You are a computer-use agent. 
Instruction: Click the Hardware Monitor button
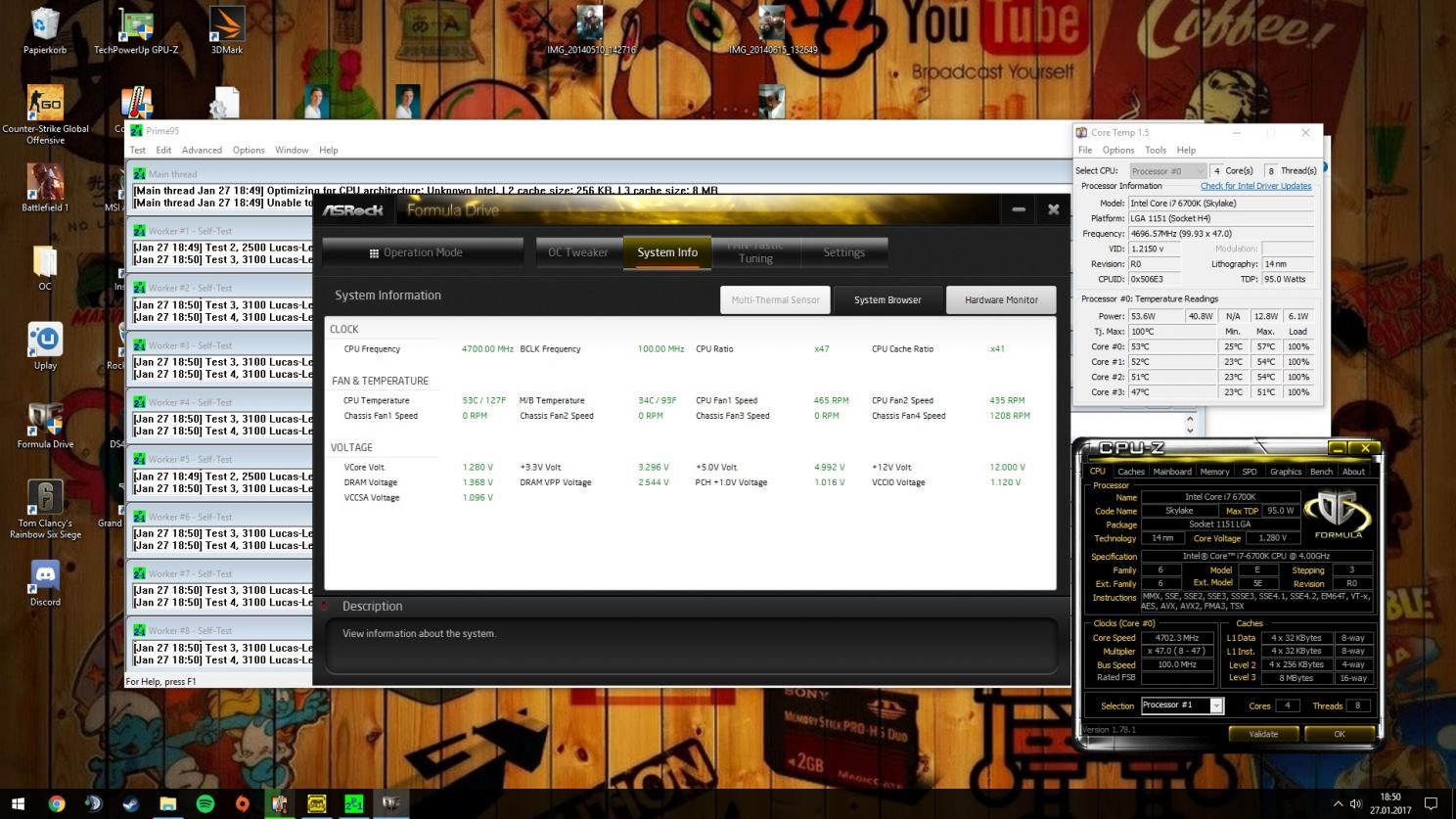(1001, 299)
